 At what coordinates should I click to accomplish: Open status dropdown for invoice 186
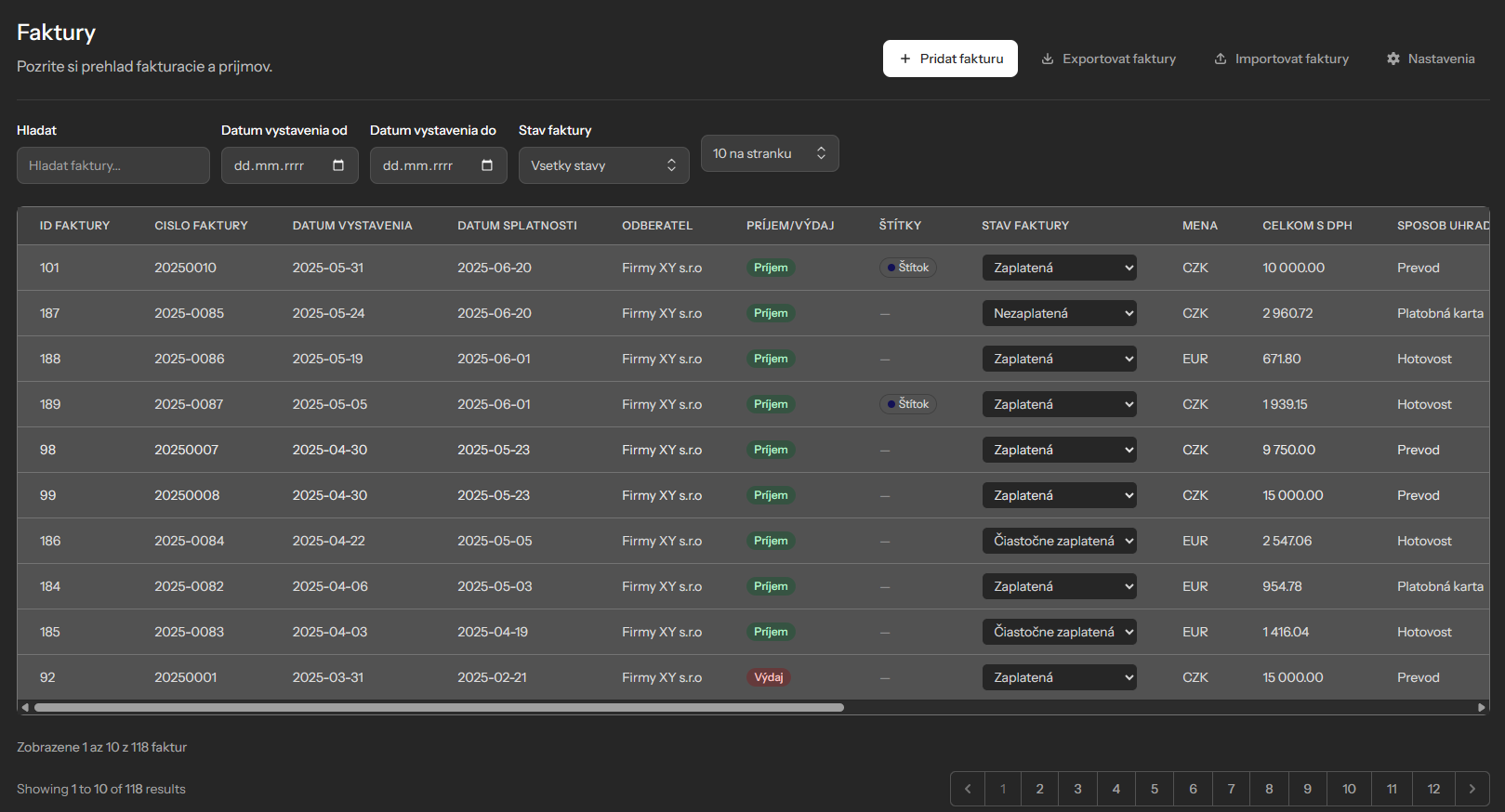1059,541
